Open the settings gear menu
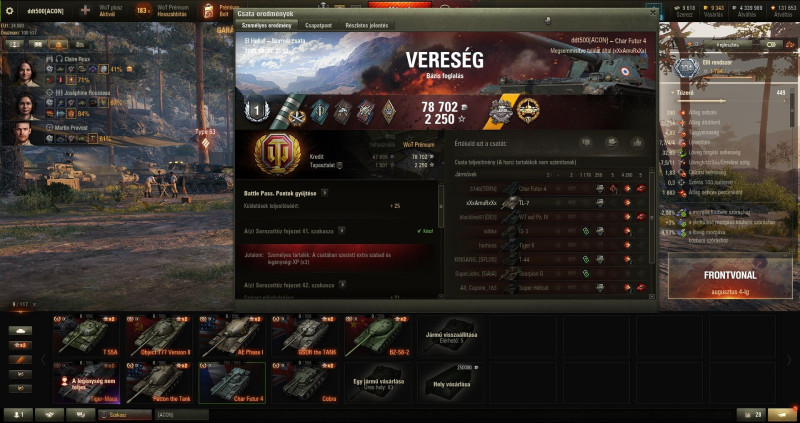The width and height of the screenshot is (800, 423). point(9,10)
